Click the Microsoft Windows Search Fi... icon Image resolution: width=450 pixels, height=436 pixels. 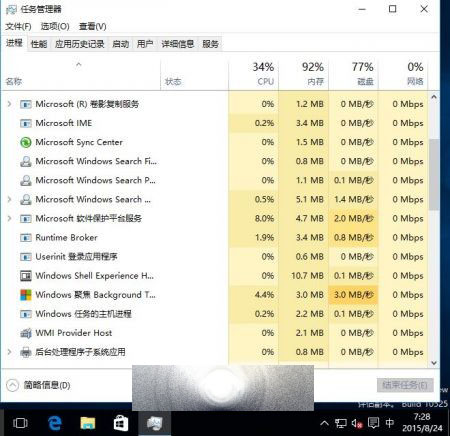pyautogui.click(x=26, y=161)
